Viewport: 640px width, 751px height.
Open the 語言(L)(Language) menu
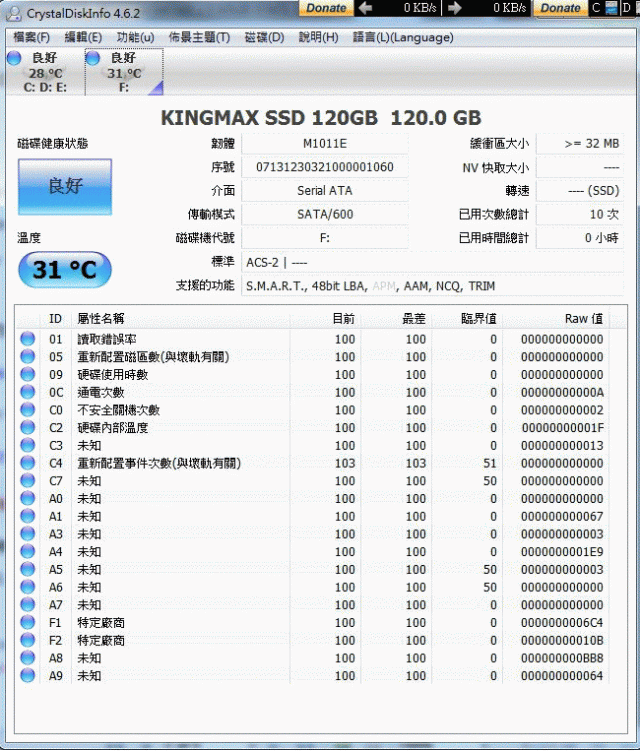click(403, 37)
